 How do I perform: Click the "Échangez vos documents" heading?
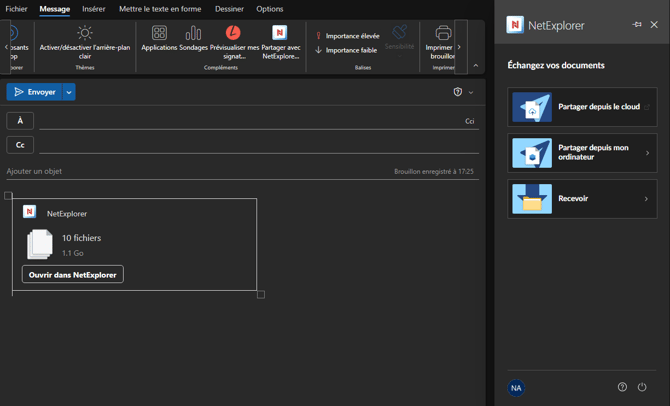point(556,65)
